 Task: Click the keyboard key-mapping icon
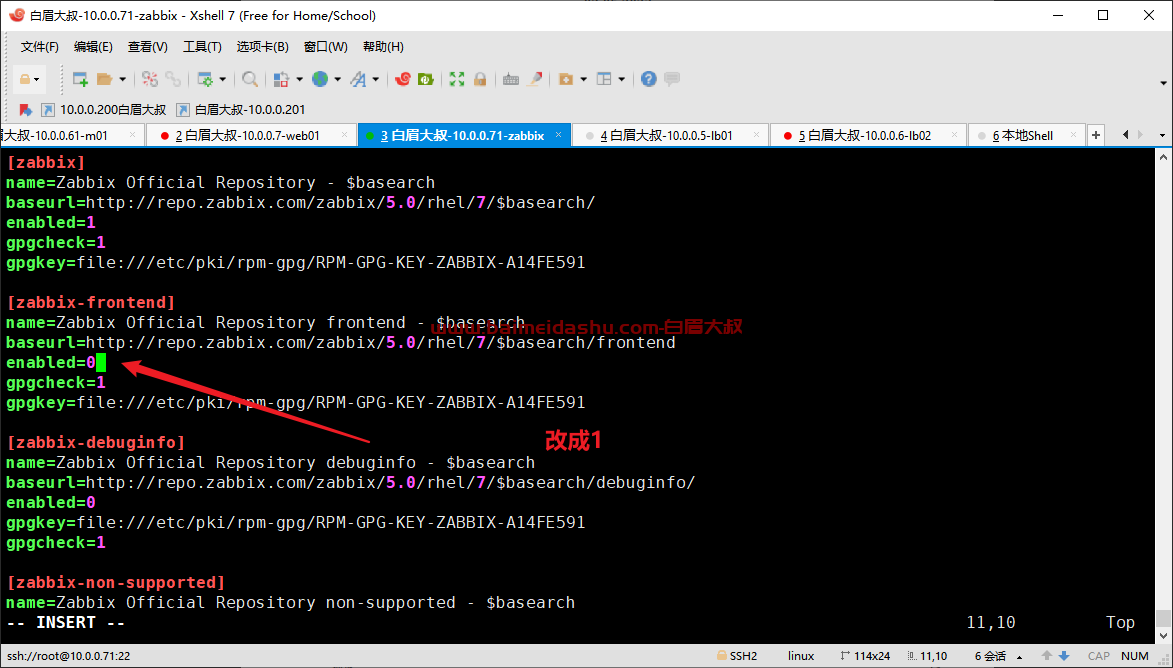coord(511,79)
